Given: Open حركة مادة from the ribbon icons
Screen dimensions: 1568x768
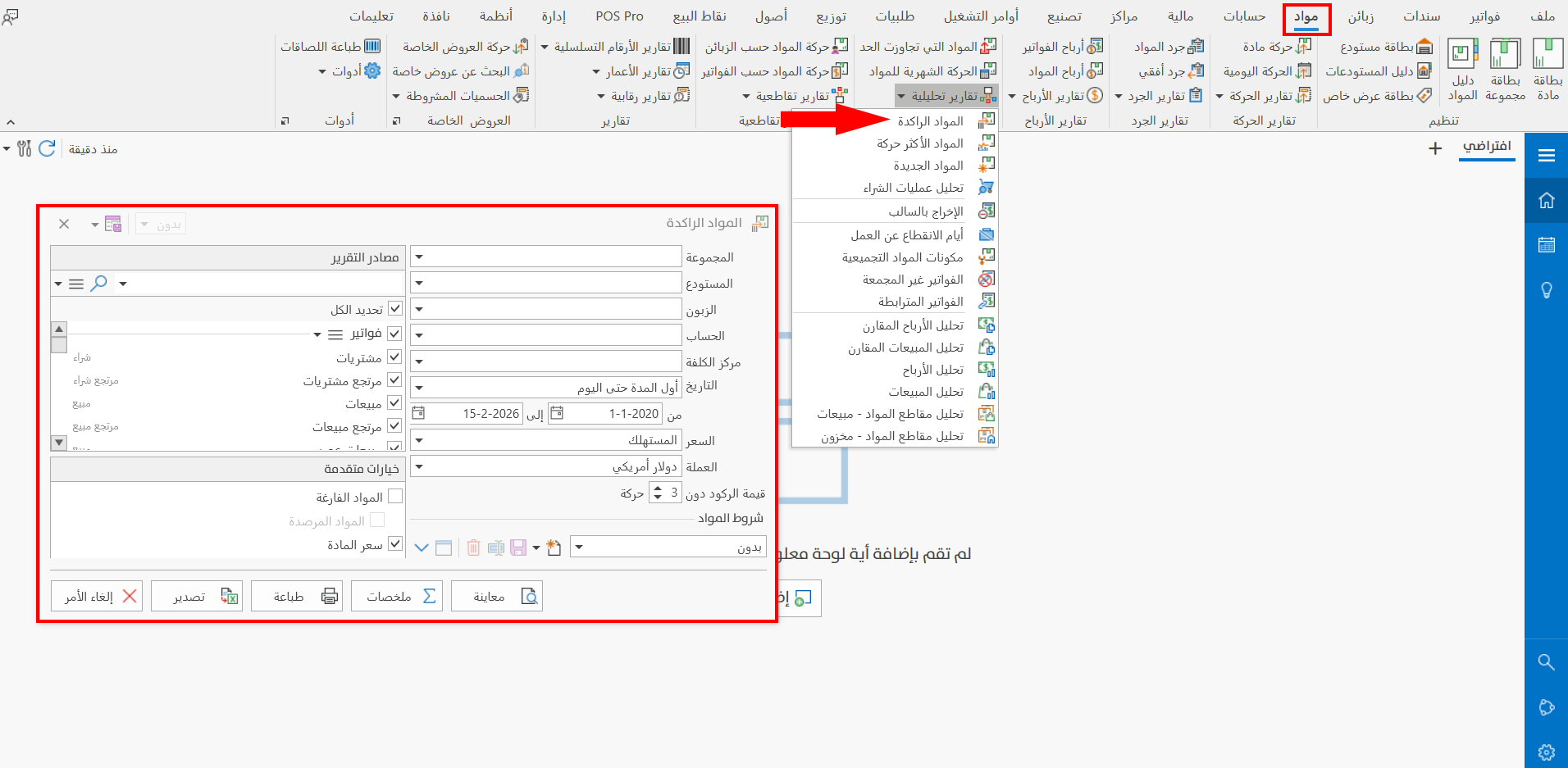Looking at the screenshot, I should click(1274, 46).
